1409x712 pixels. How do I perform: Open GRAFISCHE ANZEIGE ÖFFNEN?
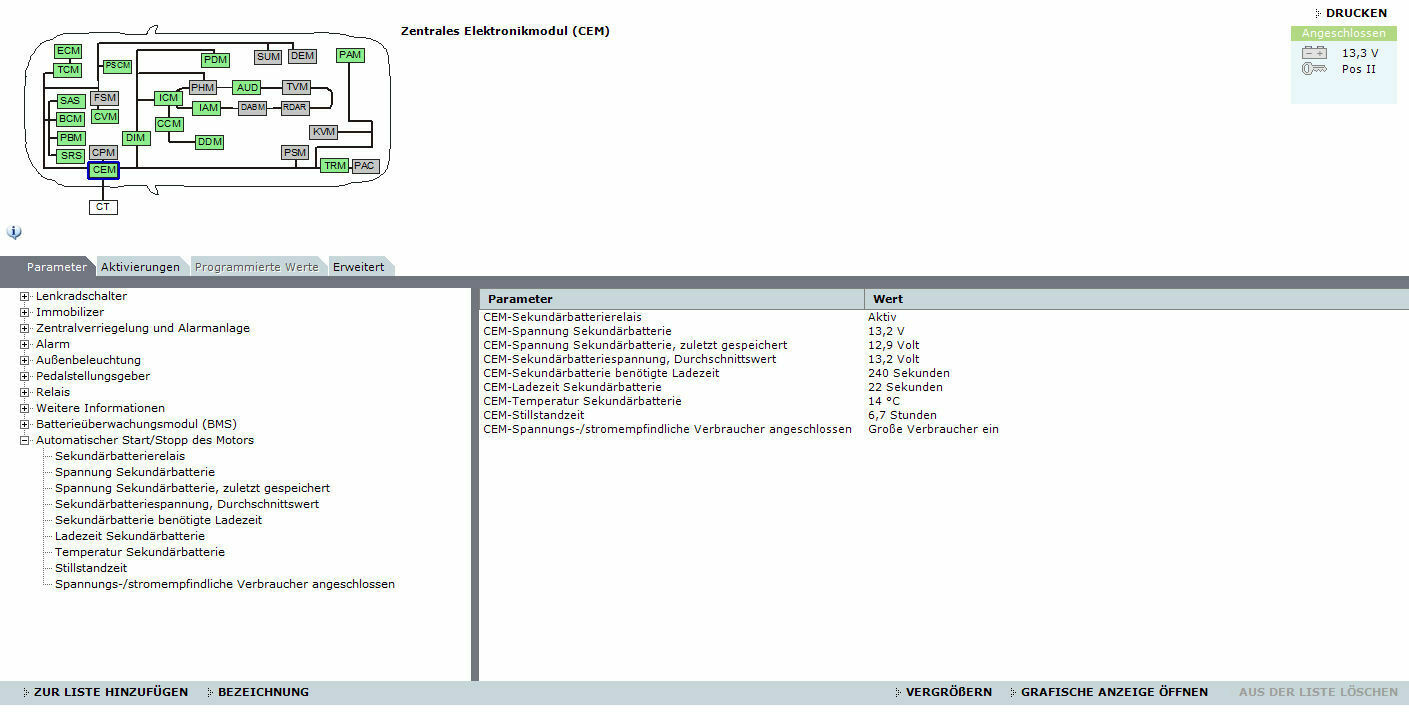1113,692
